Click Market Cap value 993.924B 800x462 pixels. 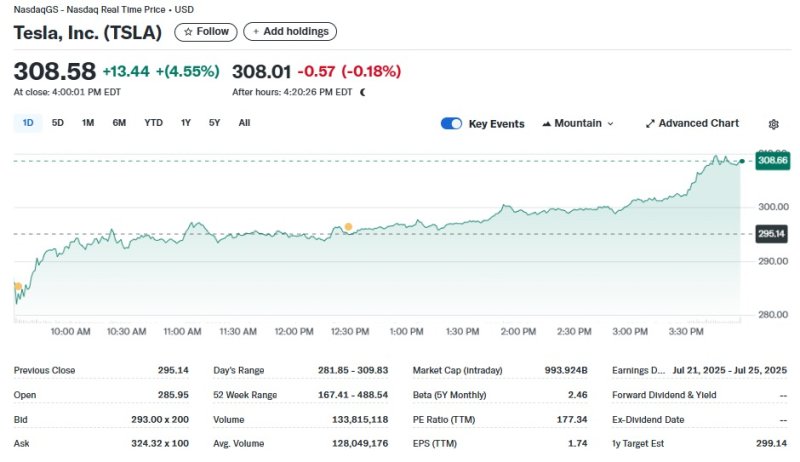(566, 370)
